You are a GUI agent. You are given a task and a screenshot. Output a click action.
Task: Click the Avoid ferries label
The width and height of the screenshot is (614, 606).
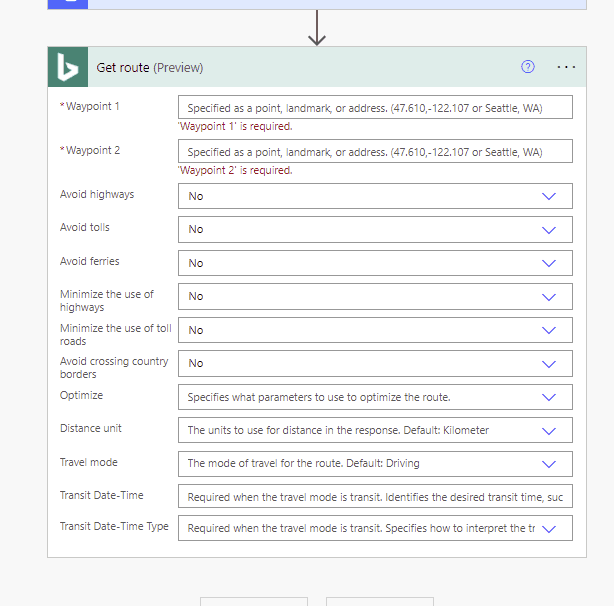pos(89,261)
